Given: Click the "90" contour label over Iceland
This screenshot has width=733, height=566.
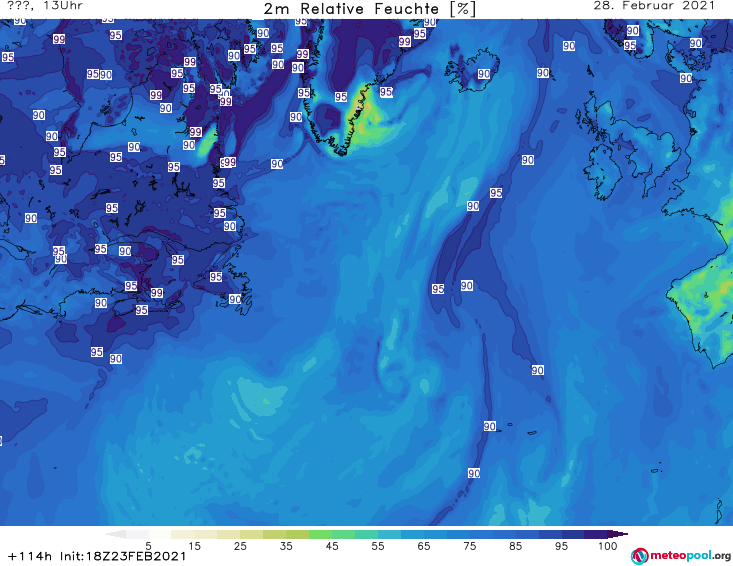Looking at the screenshot, I should [484, 74].
